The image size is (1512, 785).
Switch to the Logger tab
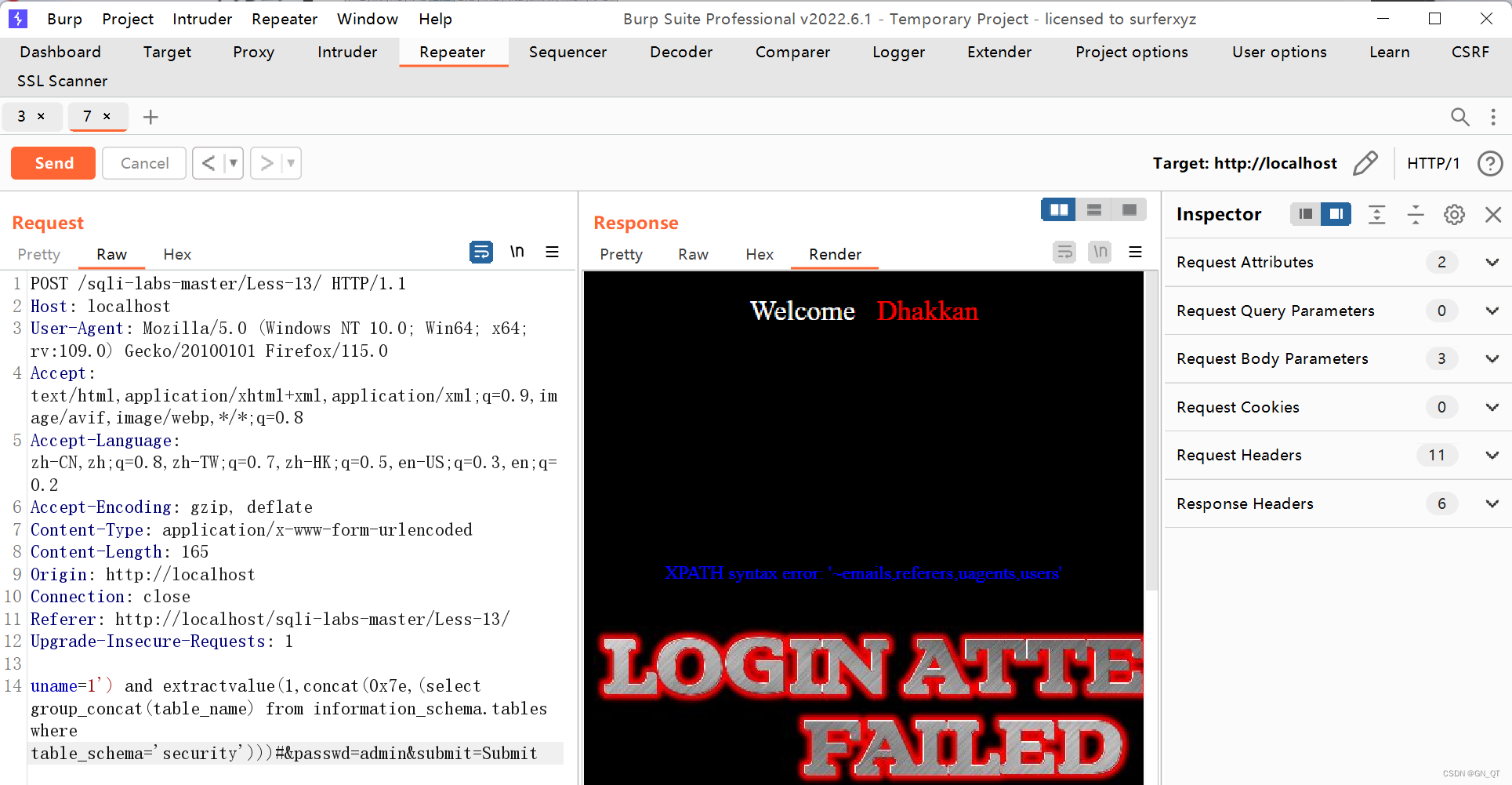(x=898, y=52)
